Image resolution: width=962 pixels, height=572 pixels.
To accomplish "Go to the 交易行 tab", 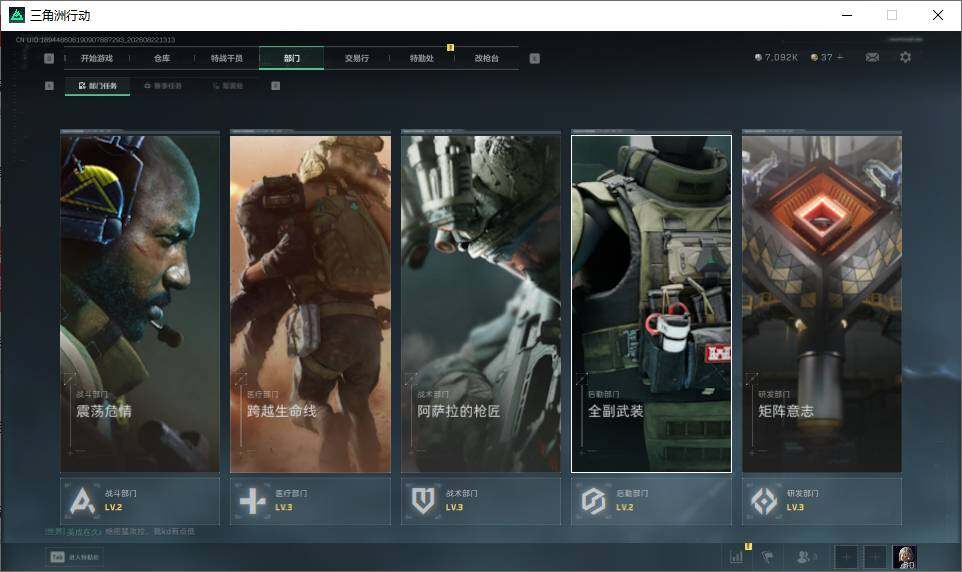I will [356, 58].
